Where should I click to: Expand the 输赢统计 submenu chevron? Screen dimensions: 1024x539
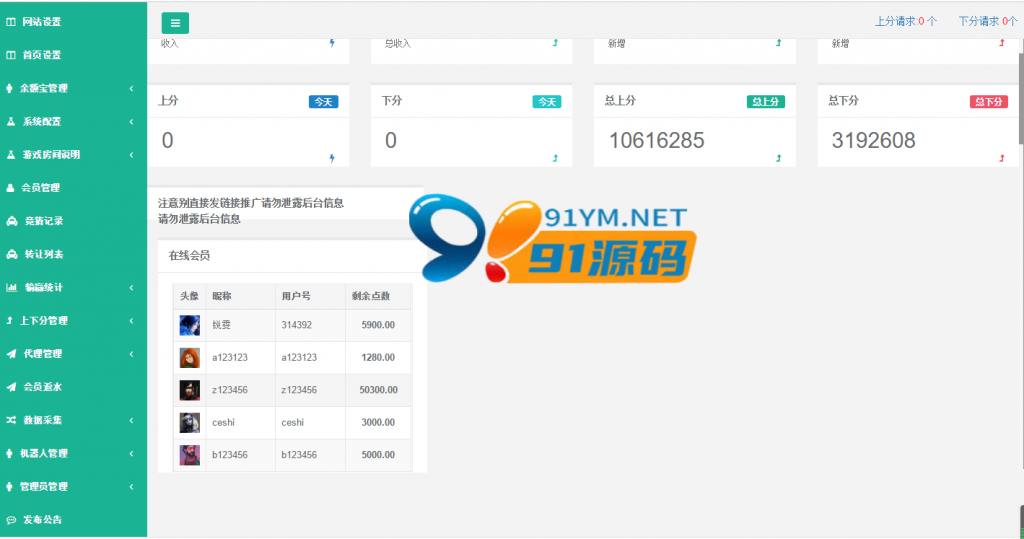pyautogui.click(x=131, y=287)
